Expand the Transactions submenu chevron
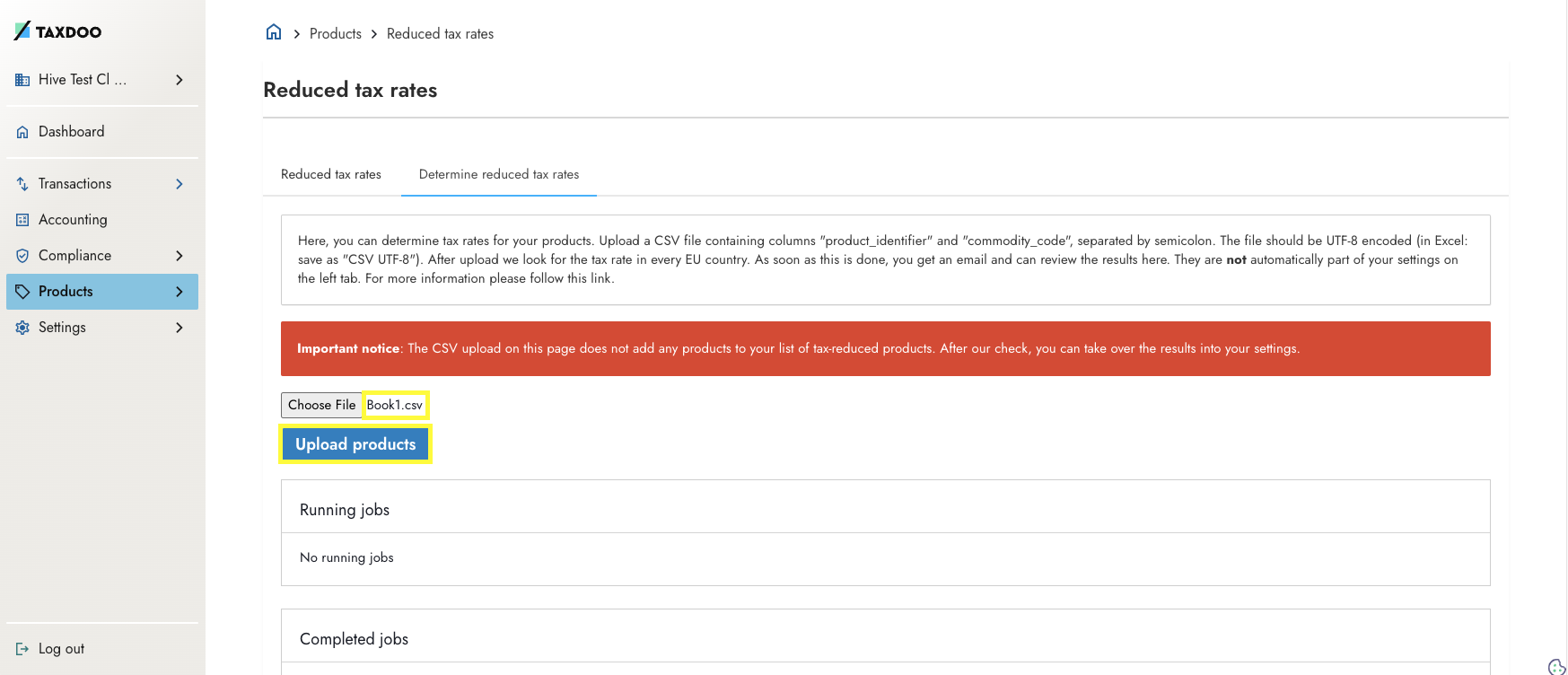 [180, 184]
